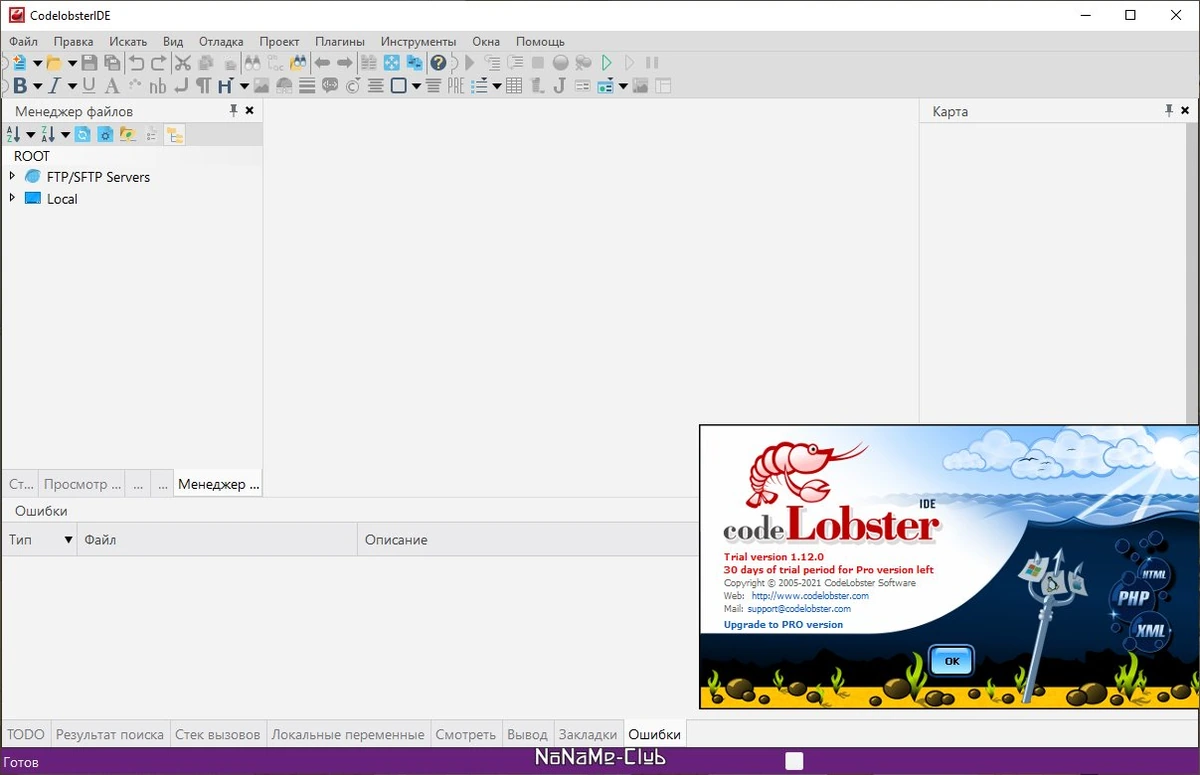Viewport: 1200px width, 775px height.
Task: Pin the Менеджер файлов panel
Action: point(234,111)
